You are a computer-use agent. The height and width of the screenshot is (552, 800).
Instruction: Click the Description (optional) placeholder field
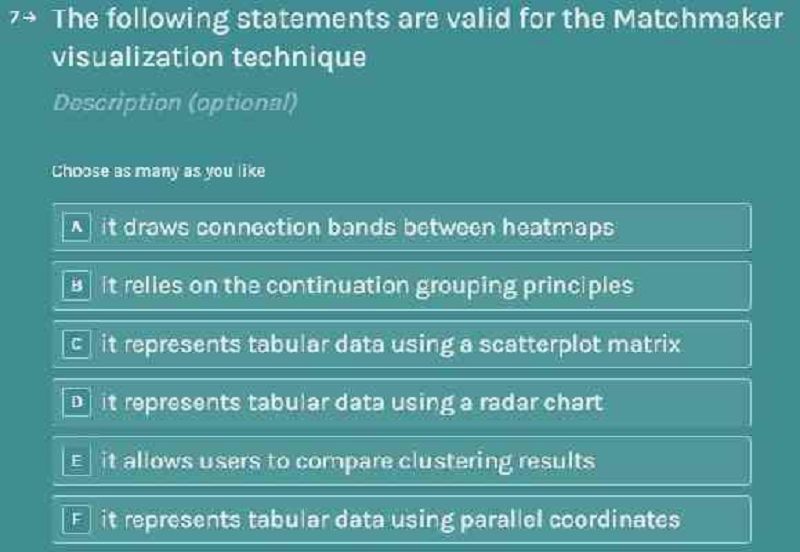[x=175, y=103]
